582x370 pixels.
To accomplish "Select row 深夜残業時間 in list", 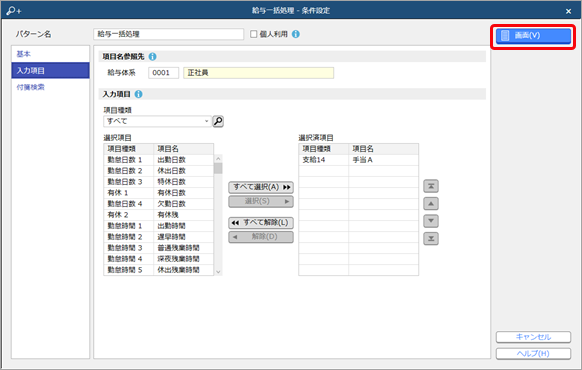I will (158, 259).
